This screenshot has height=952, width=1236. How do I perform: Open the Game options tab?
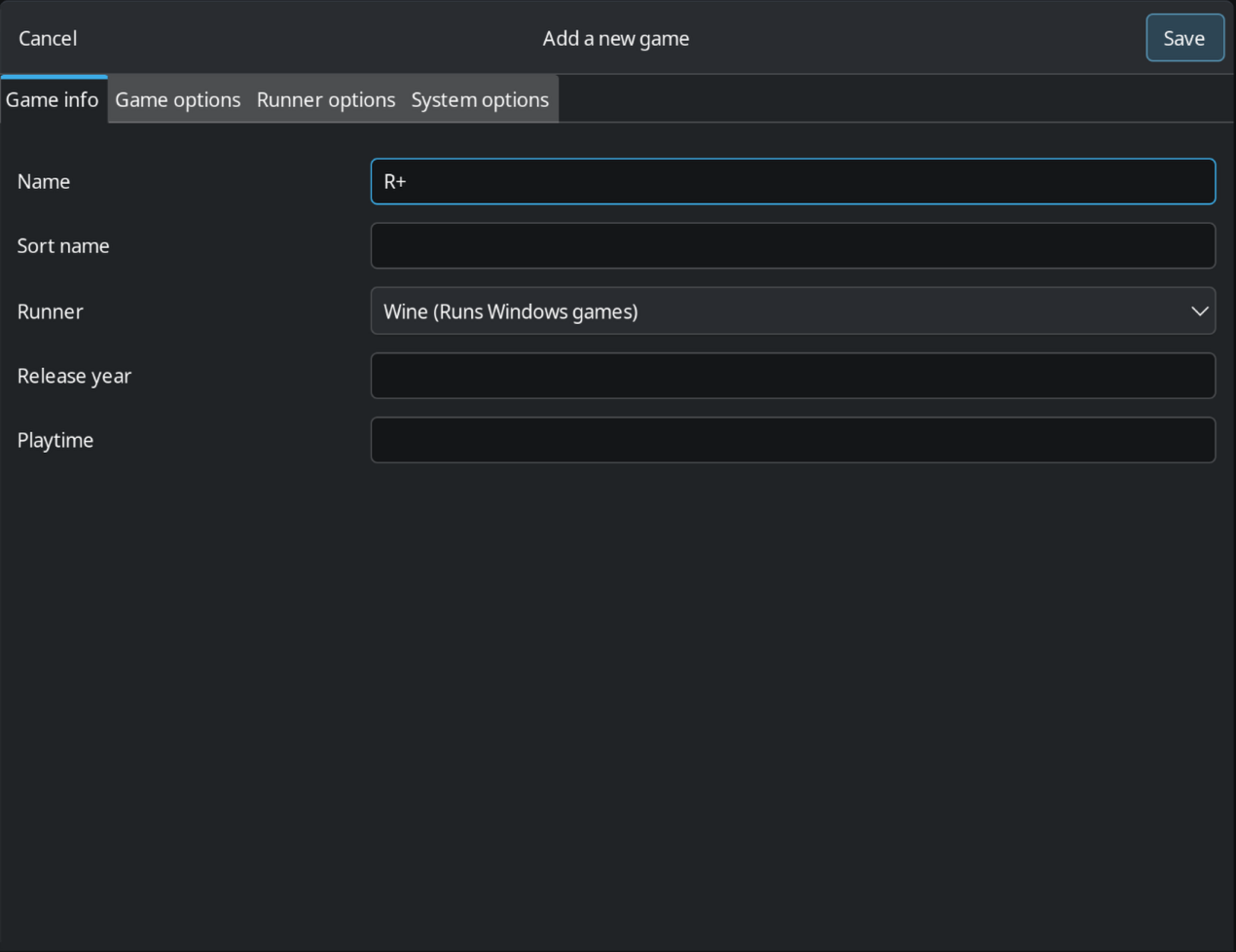177,99
